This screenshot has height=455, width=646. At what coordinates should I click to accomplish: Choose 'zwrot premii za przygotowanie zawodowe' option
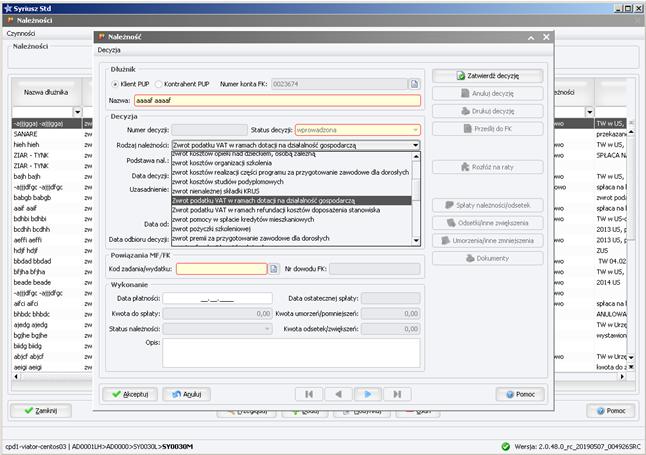tap(291, 238)
